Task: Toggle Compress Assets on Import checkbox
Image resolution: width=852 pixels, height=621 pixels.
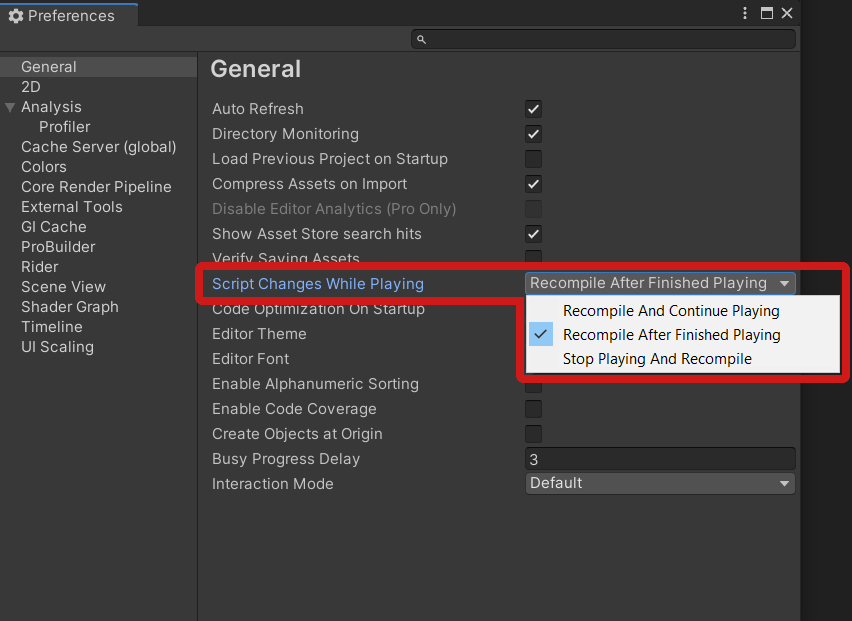Action: 533,184
